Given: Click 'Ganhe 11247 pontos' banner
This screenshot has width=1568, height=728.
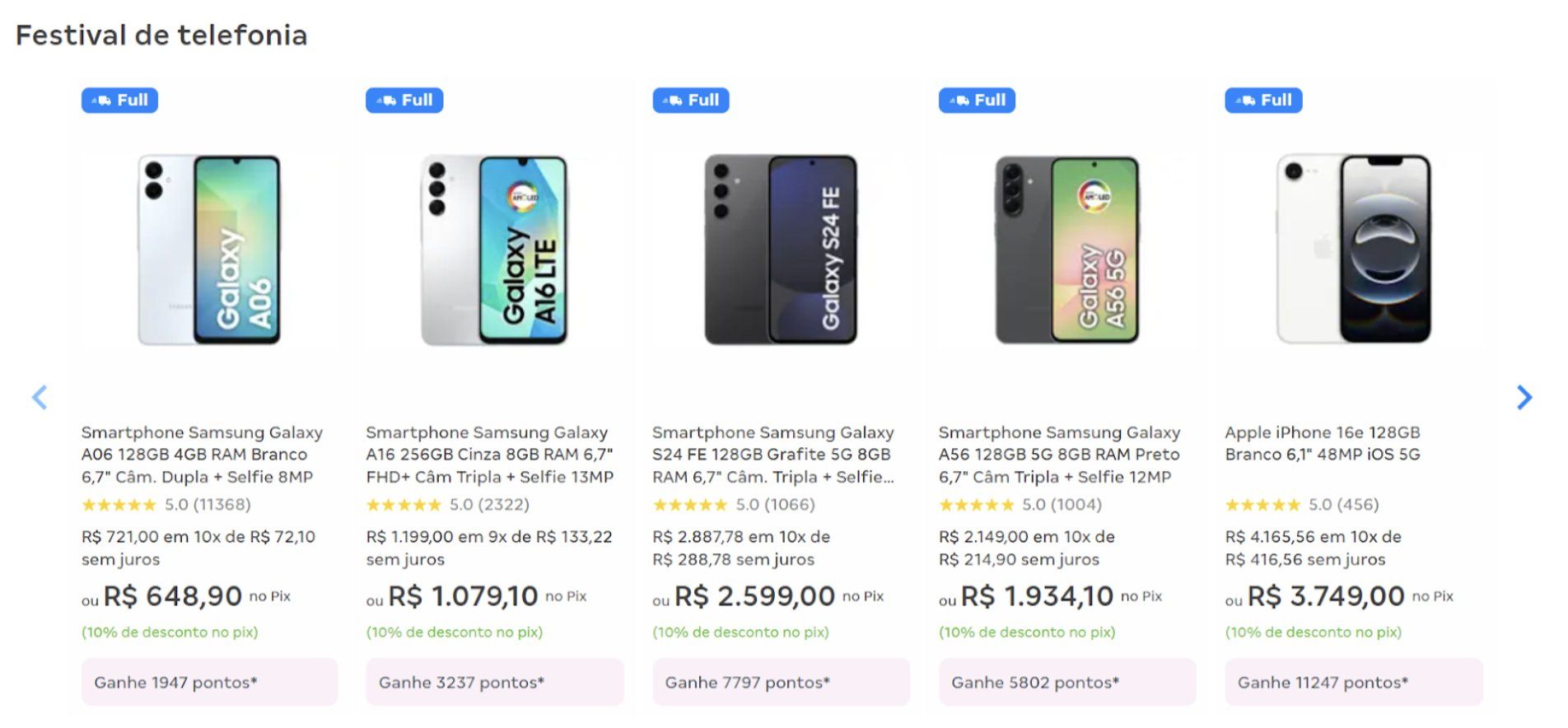Looking at the screenshot, I should [x=1354, y=682].
